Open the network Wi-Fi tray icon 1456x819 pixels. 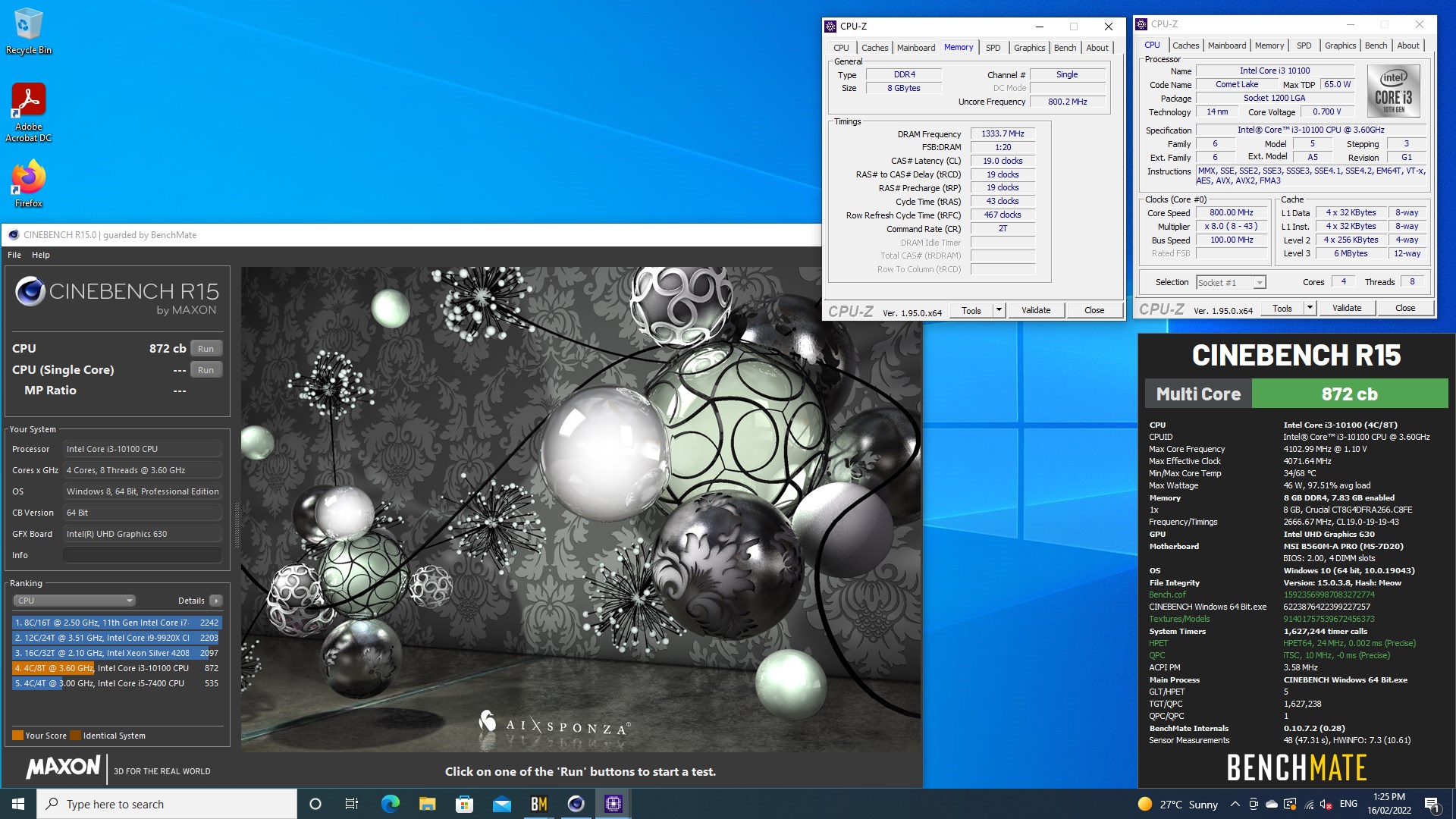(1309, 804)
